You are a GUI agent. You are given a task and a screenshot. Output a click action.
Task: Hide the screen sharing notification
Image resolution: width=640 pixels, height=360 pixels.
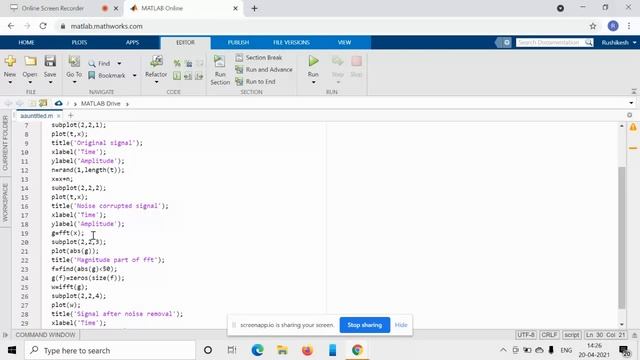[x=401, y=325]
